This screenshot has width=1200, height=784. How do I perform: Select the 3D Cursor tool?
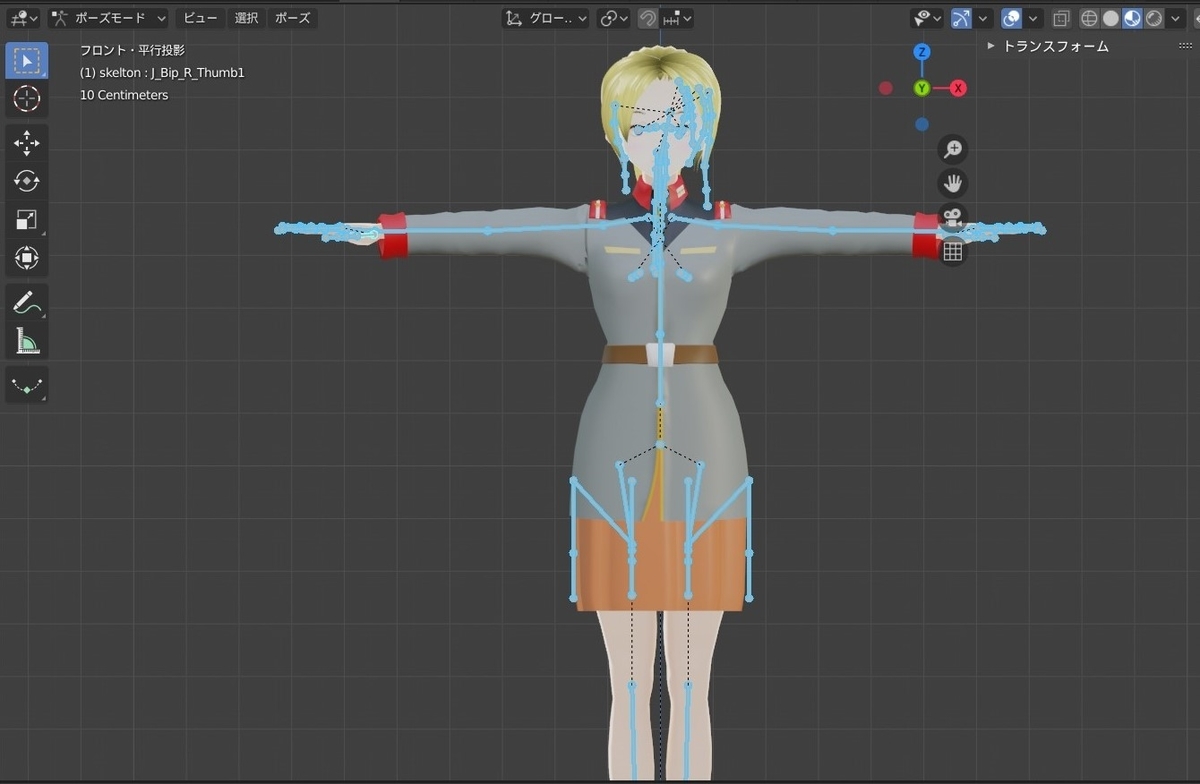point(27,98)
